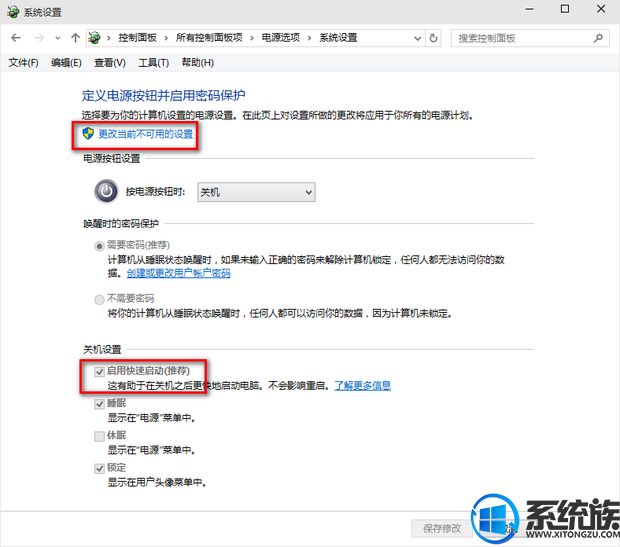Open the 查看(V) menu

110,62
